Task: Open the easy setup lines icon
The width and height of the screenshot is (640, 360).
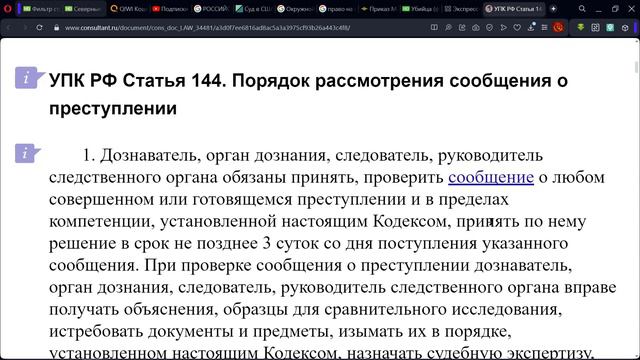Action: (x=544, y=27)
